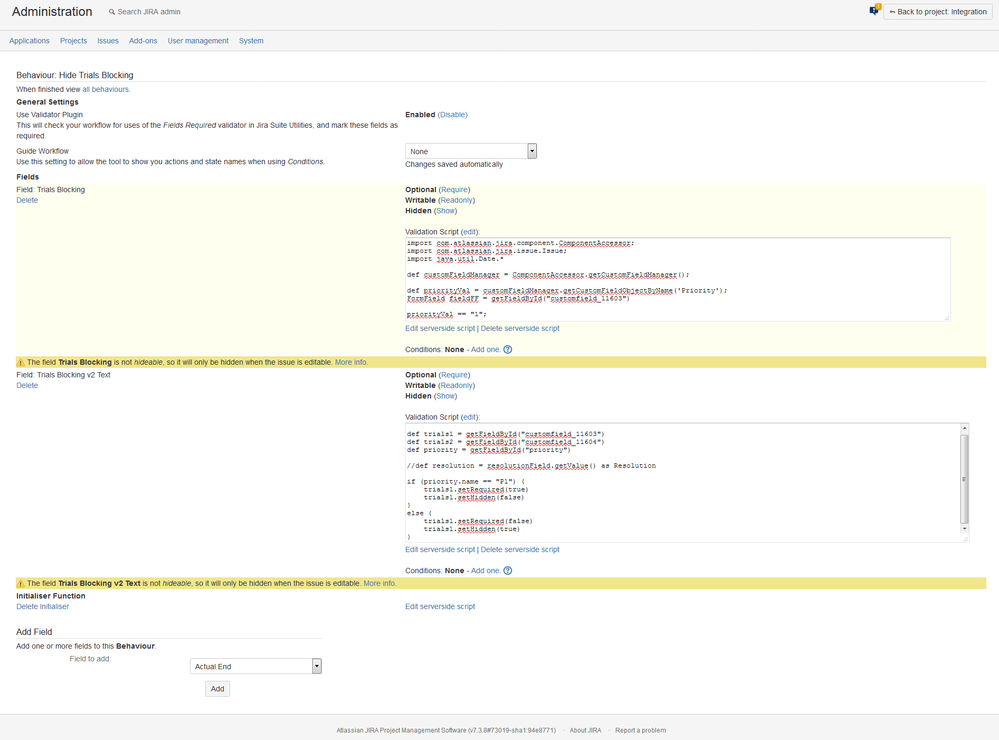Screen dimensions: 999x740
Task: Delete the Initialiser function
Action: (x=43, y=607)
